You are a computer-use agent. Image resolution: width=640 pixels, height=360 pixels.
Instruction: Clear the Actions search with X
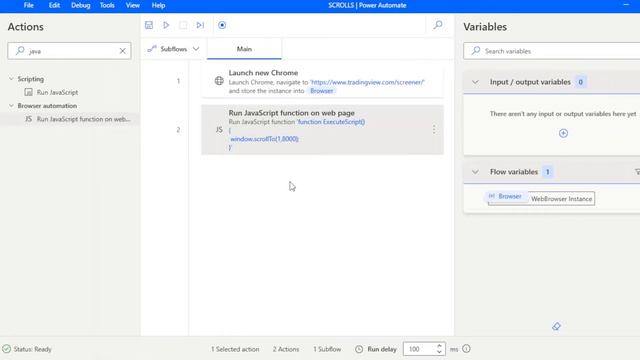pyautogui.click(x=122, y=51)
